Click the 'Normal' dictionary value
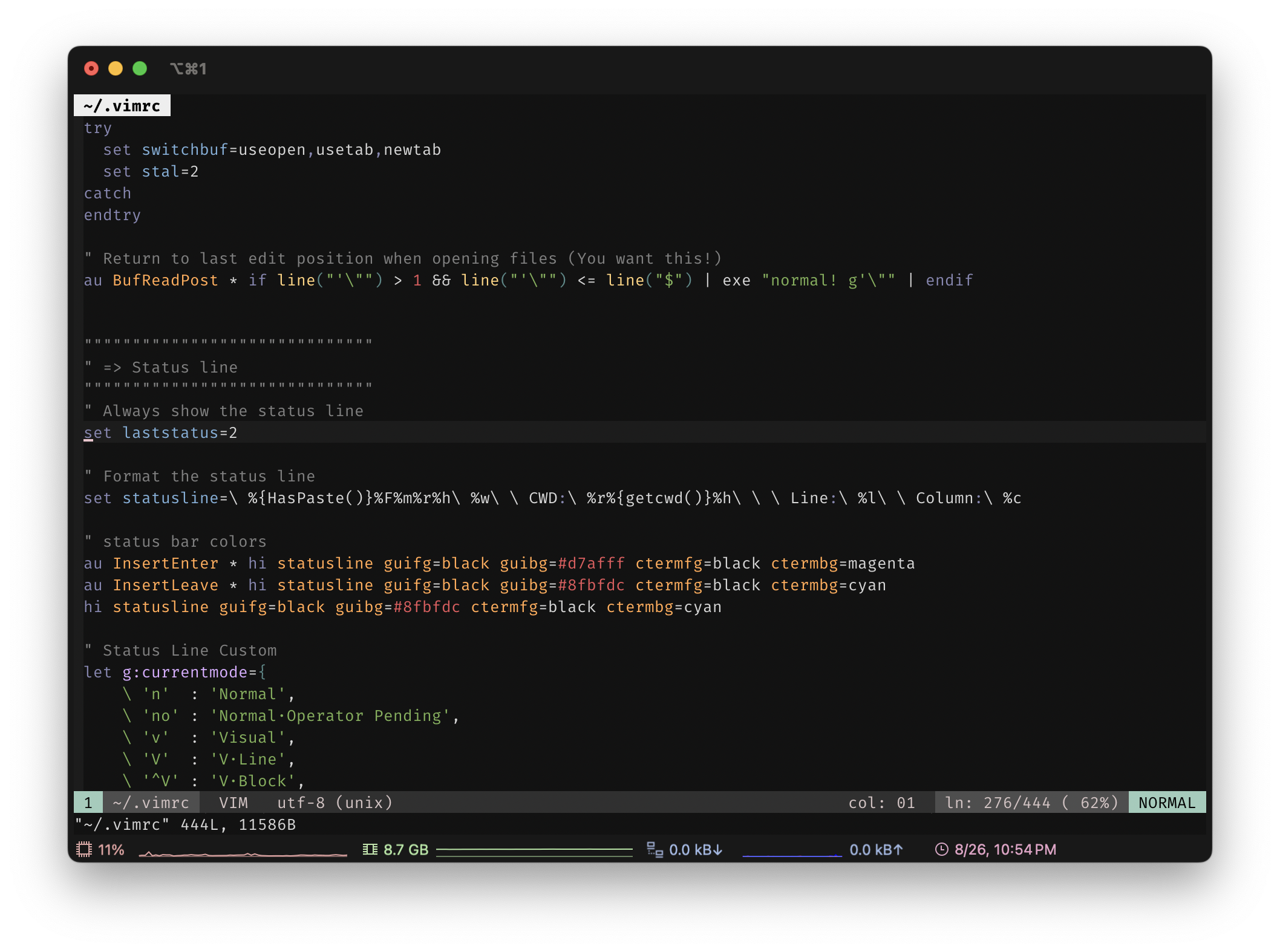 point(248,694)
